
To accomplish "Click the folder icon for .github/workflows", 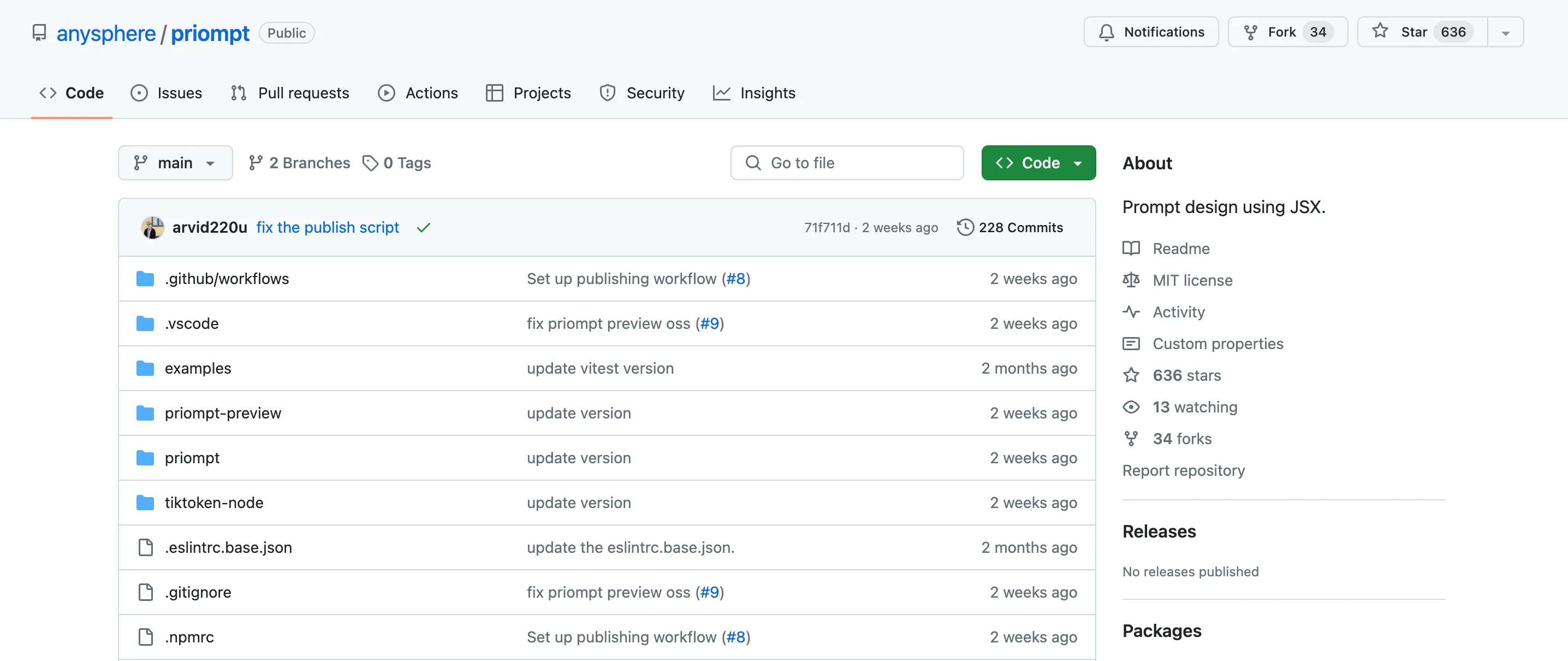I will pyautogui.click(x=145, y=279).
